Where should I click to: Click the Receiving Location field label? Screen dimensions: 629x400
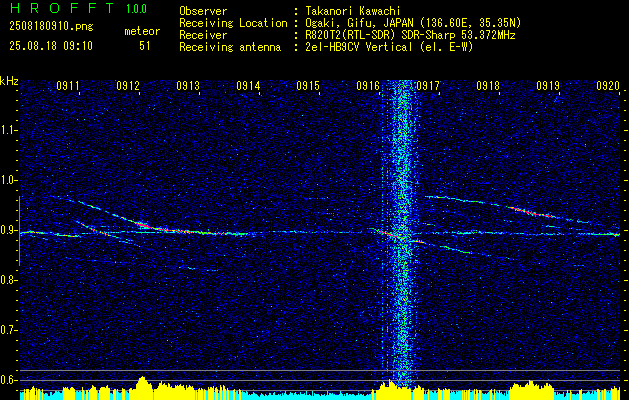(x=233, y=23)
